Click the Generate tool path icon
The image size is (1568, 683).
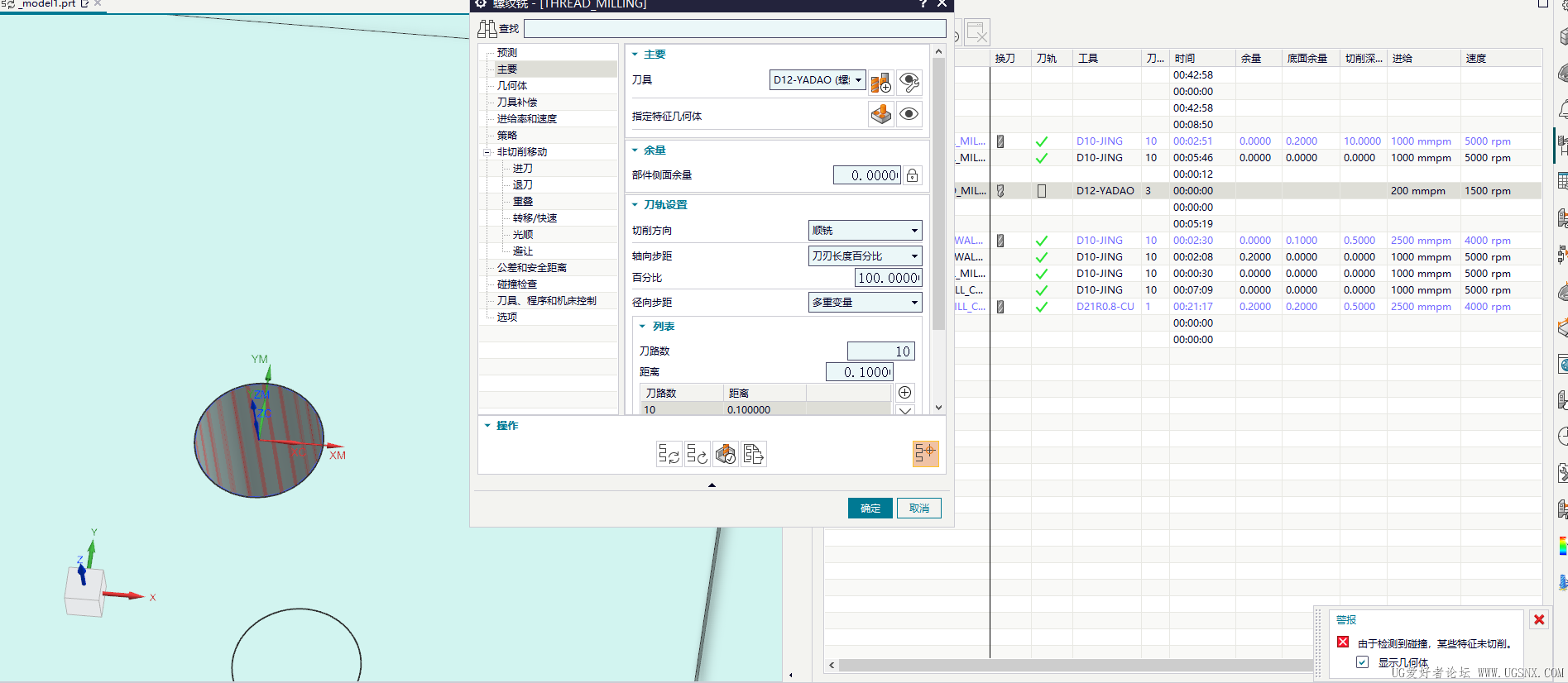669,454
